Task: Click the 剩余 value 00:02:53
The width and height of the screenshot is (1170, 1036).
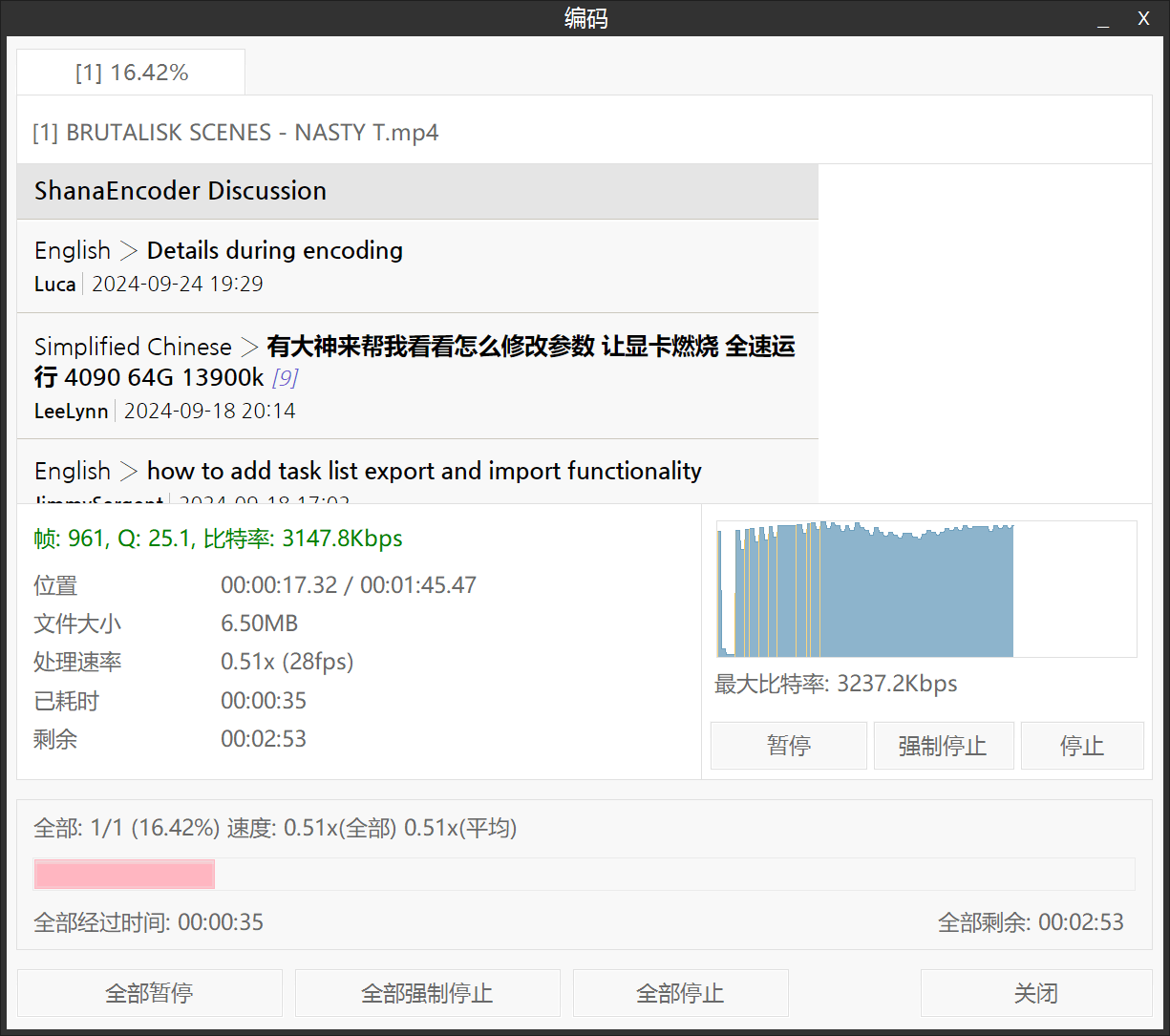Action: (264, 739)
